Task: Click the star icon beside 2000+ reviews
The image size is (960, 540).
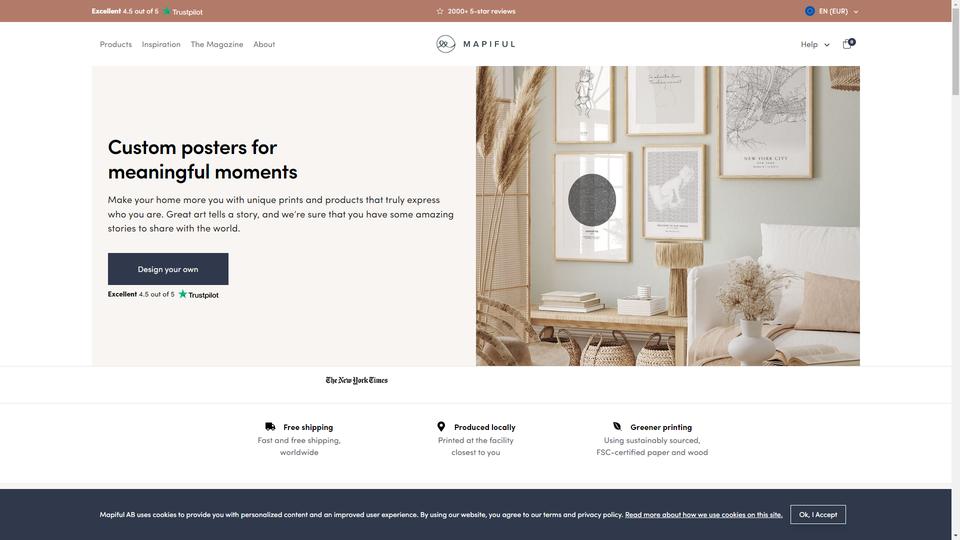Action: click(440, 11)
